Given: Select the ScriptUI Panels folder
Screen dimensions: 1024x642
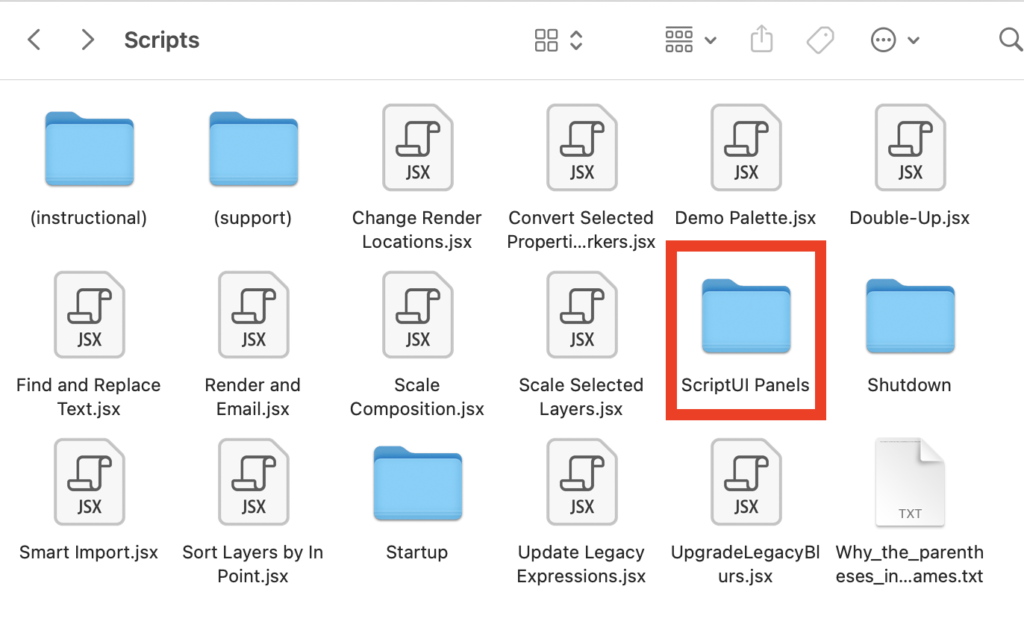Looking at the screenshot, I should point(746,317).
